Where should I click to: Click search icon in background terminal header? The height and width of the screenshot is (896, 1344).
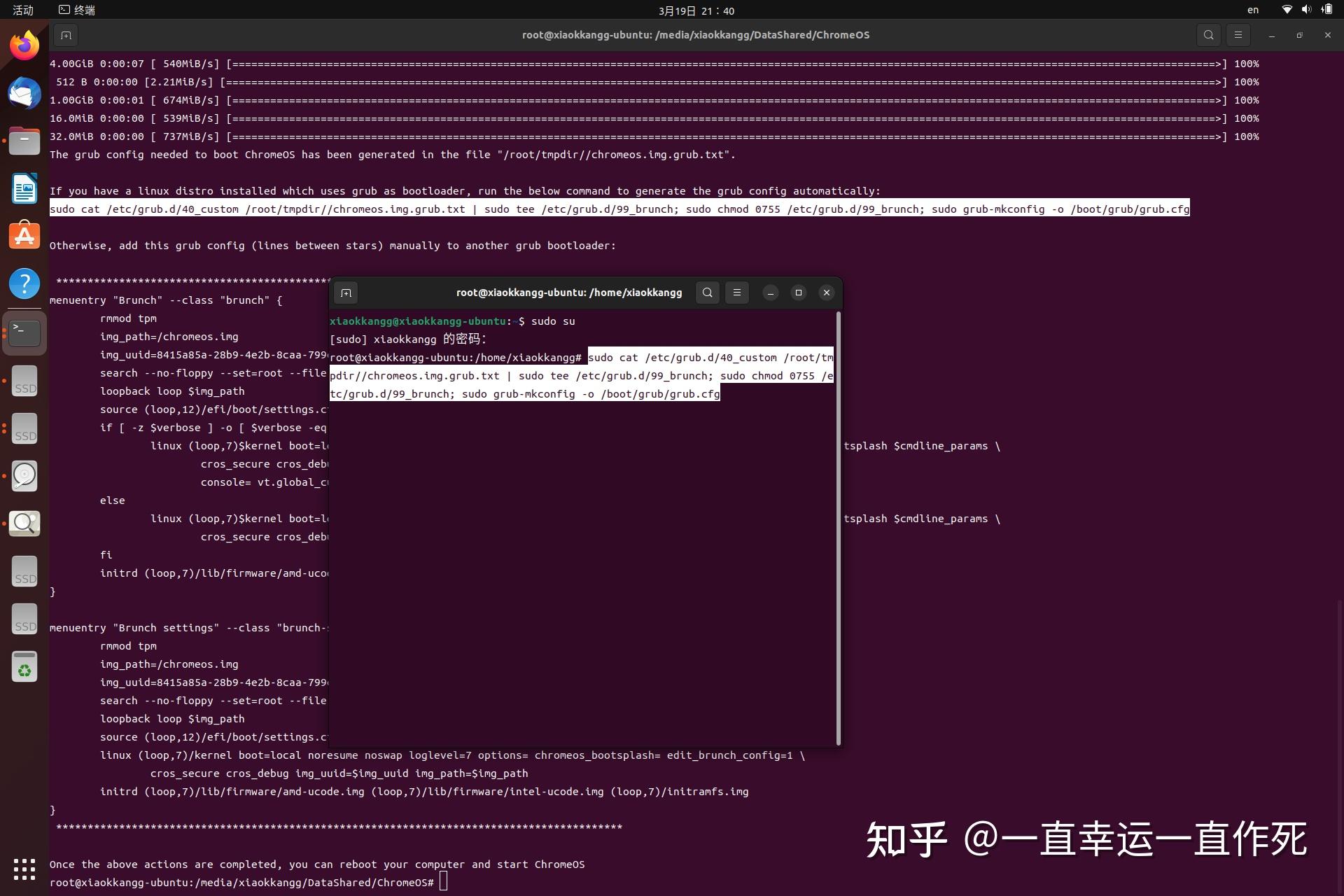pyautogui.click(x=1208, y=35)
